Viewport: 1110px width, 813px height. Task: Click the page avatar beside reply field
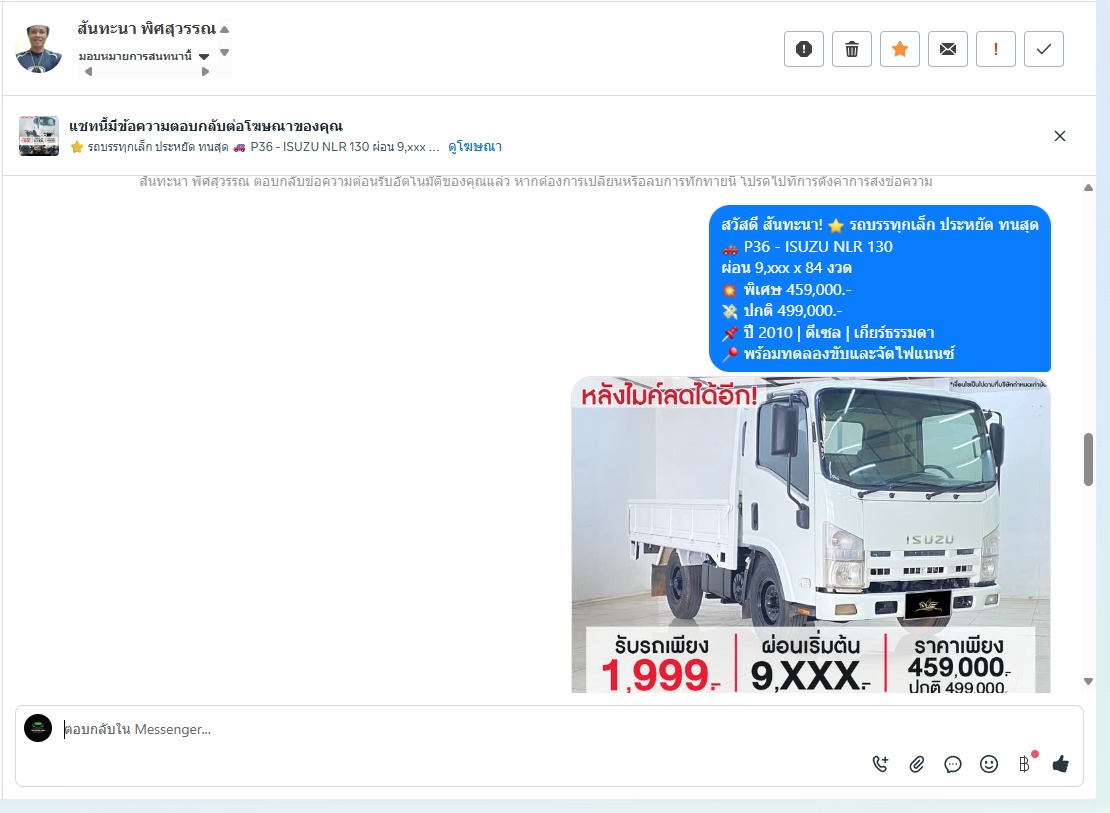click(x=38, y=728)
